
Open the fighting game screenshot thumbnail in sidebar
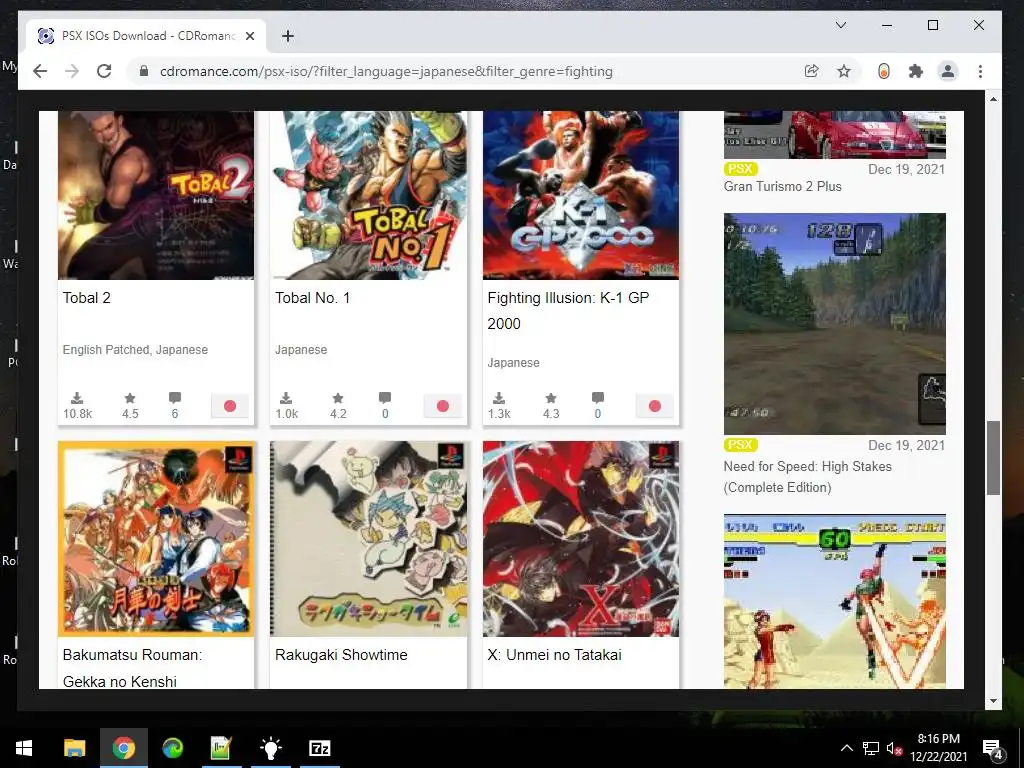point(835,601)
